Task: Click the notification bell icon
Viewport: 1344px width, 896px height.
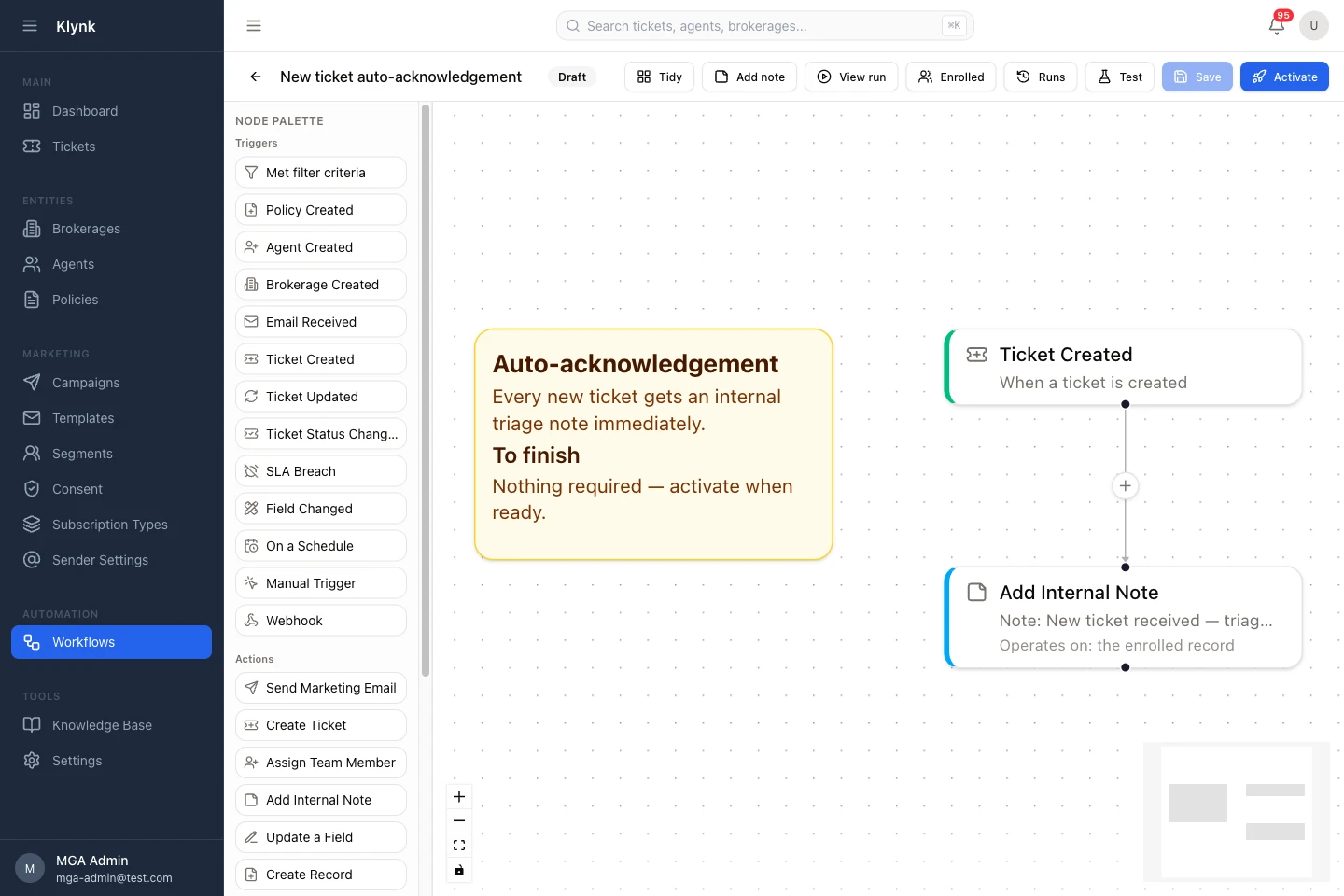Action: tap(1277, 26)
